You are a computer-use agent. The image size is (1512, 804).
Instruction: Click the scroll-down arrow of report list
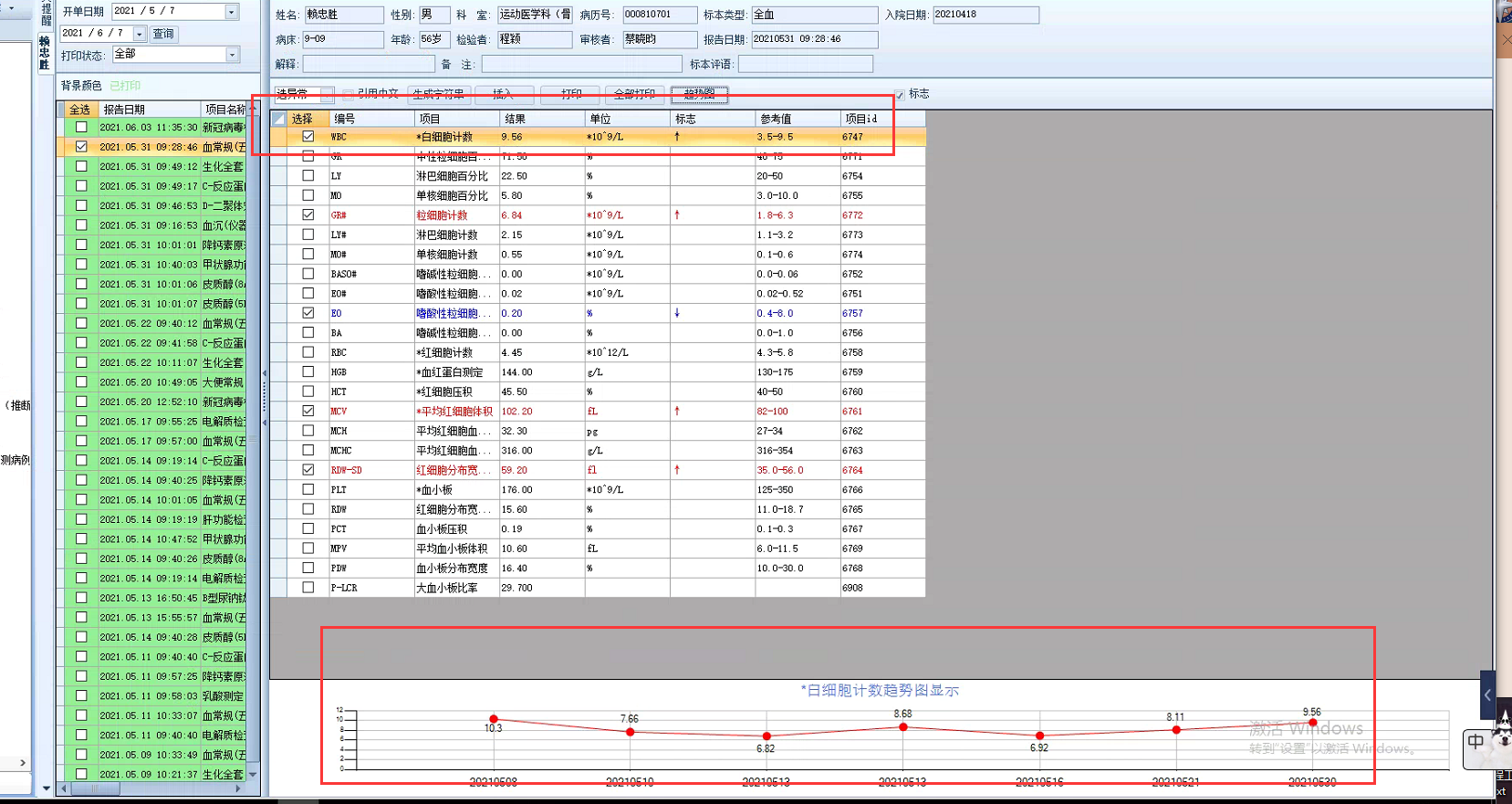click(253, 775)
